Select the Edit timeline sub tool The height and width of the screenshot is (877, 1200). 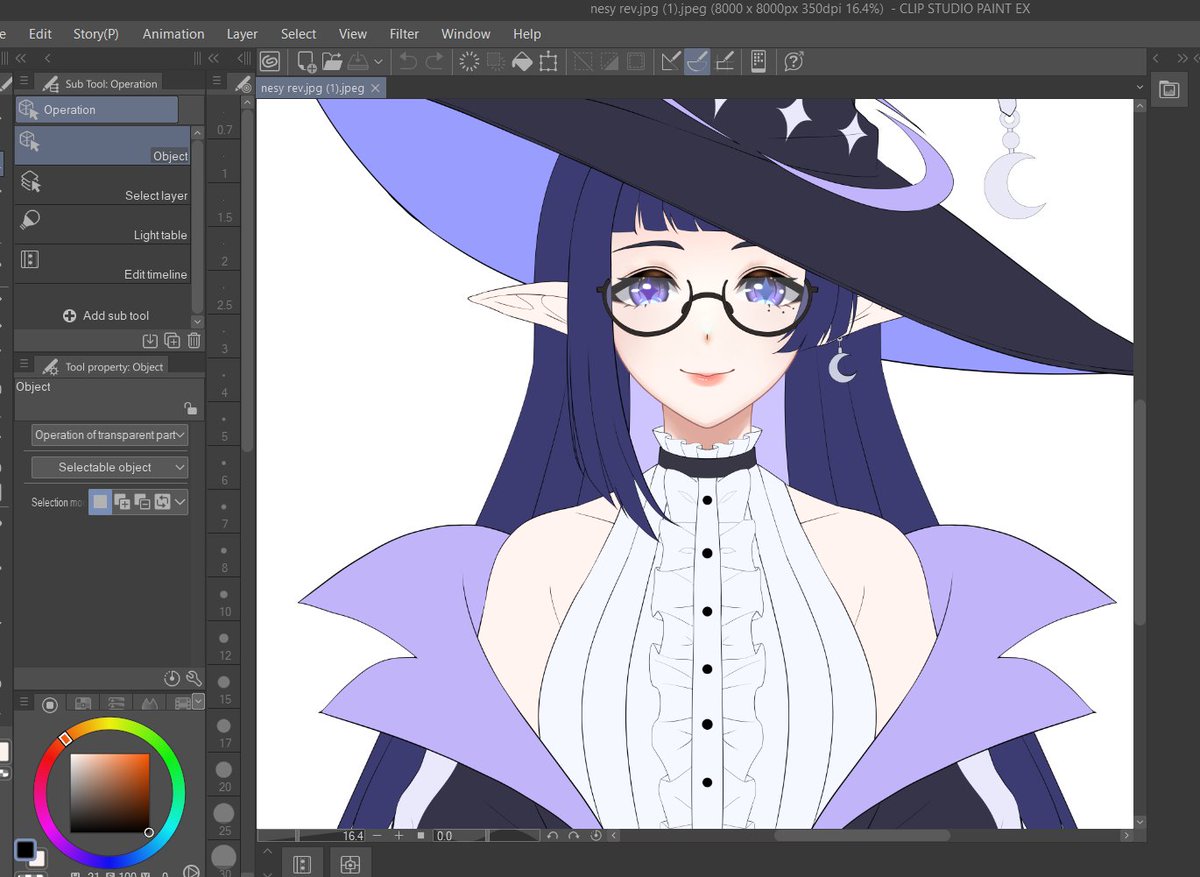[103, 264]
